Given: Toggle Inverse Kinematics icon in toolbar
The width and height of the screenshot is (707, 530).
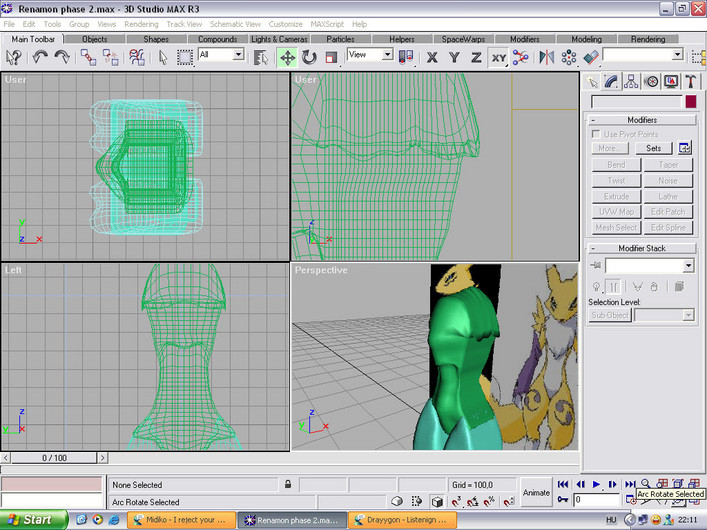Looking at the screenshot, I should [x=520, y=57].
